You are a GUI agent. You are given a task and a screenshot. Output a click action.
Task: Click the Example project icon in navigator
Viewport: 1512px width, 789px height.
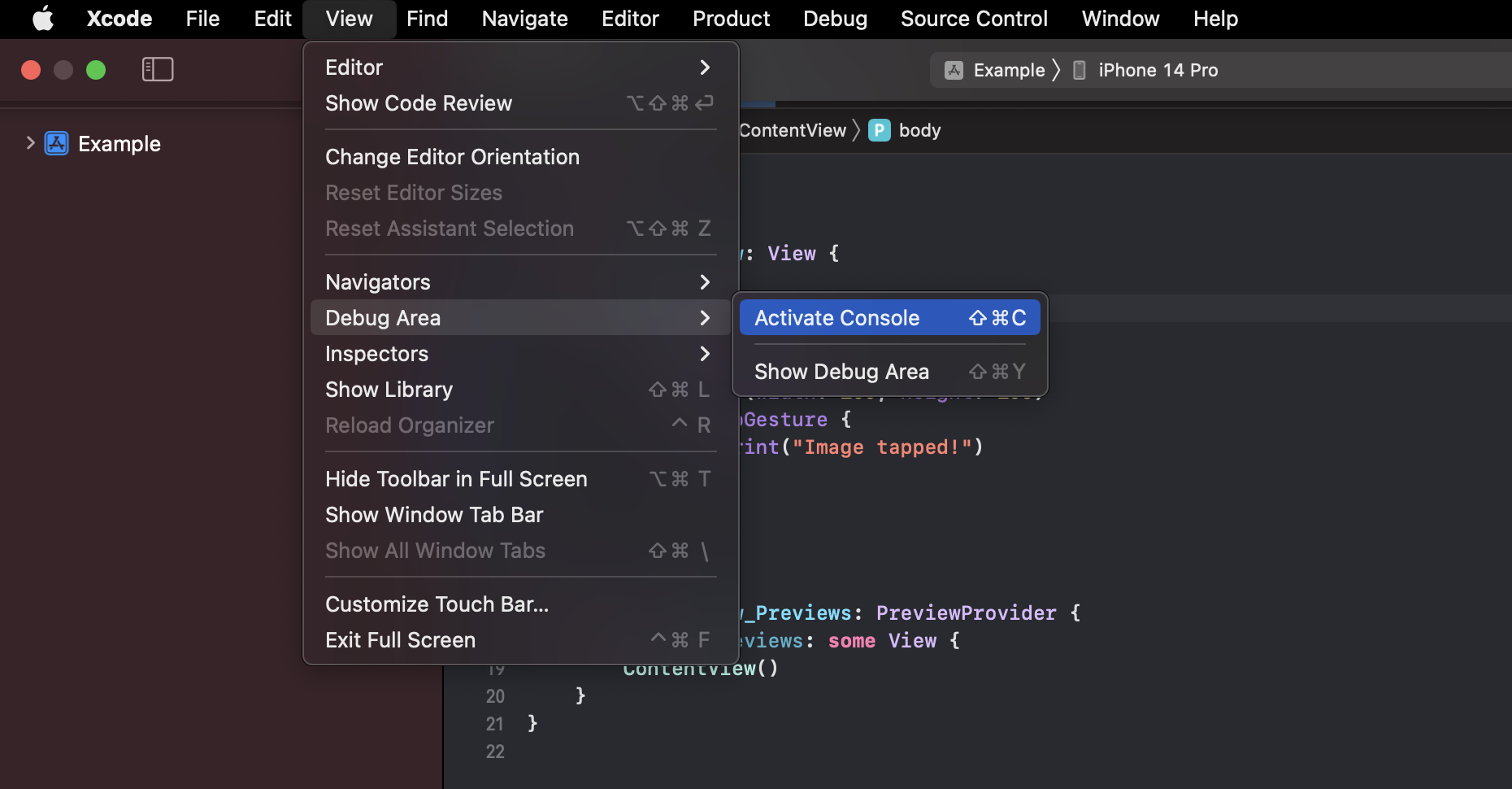pyautogui.click(x=56, y=144)
